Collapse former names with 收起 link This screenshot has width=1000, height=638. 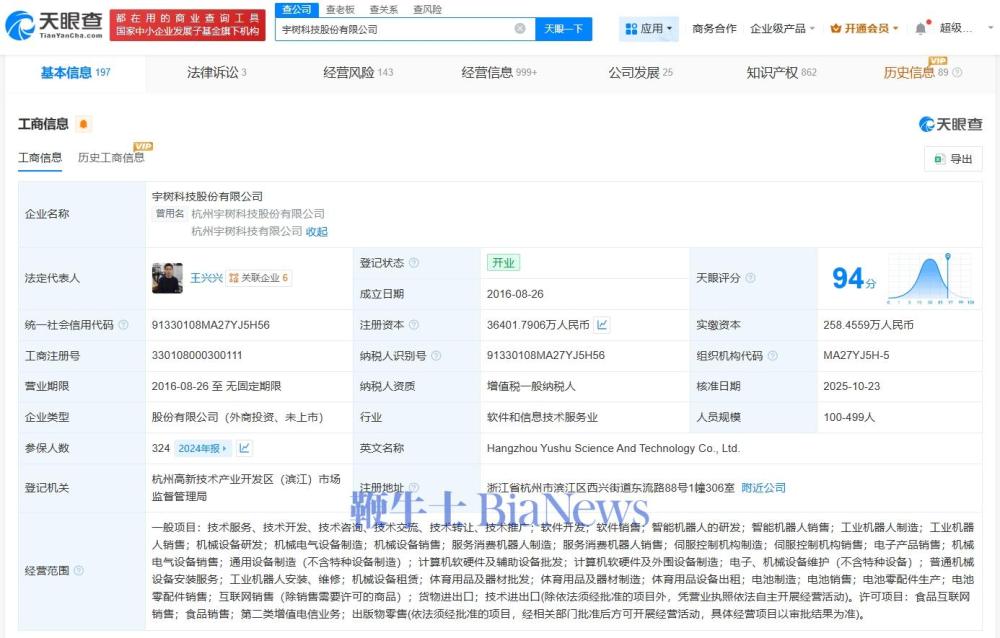coord(317,231)
